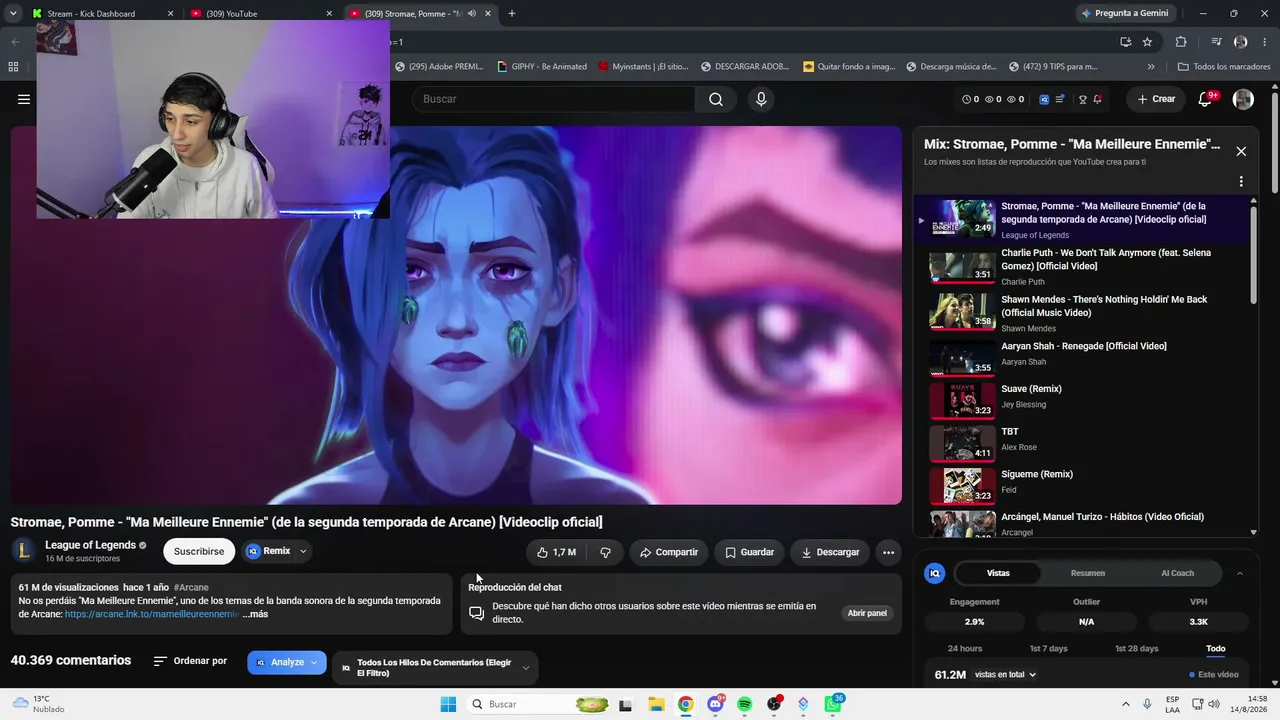This screenshot has width=1280, height=720.
Task: Click the Guardar save button
Action: pyautogui.click(x=750, y=552)
